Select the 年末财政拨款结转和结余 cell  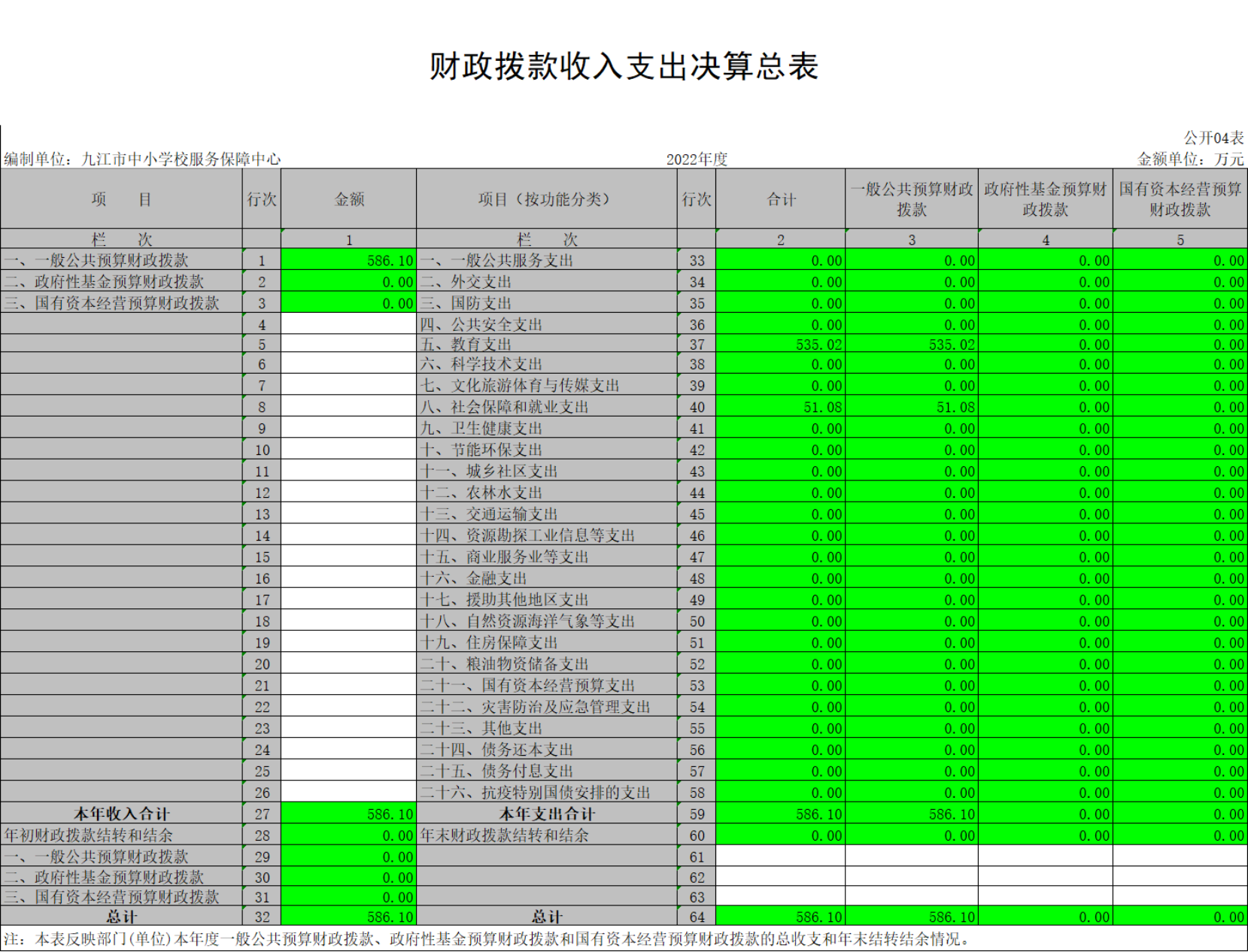click(x=505, y=835)
